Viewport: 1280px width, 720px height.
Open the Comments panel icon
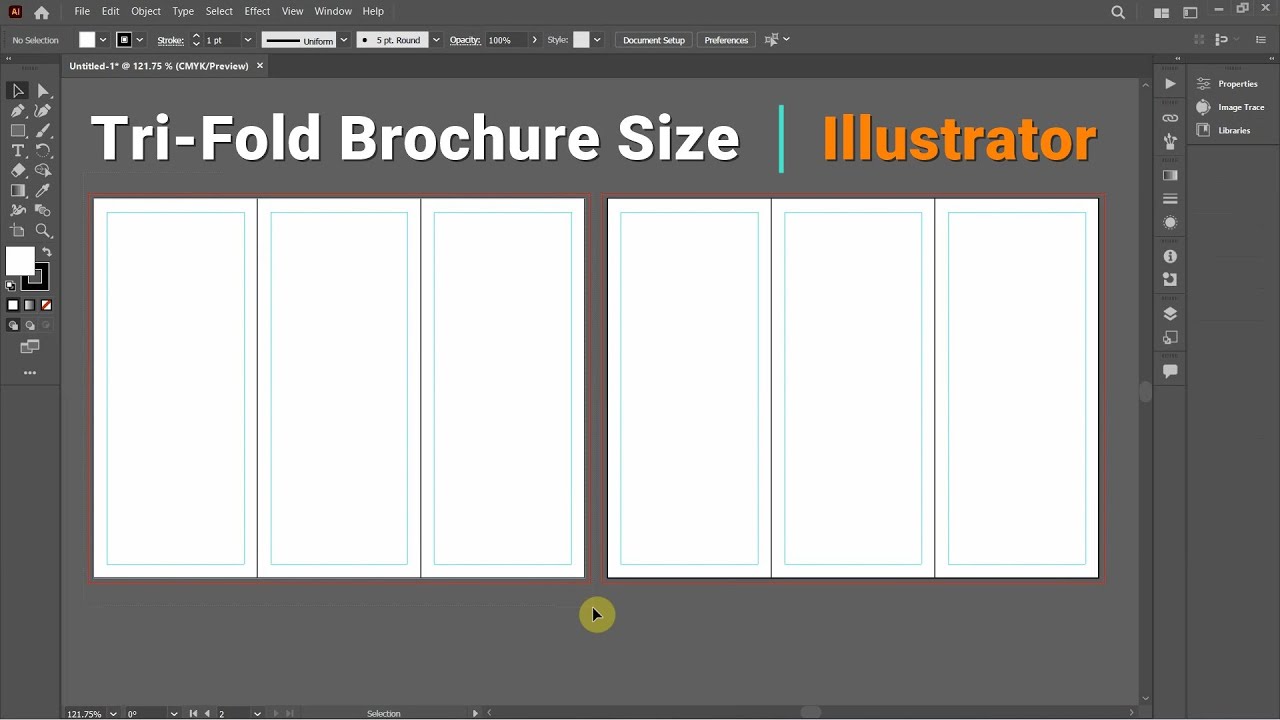coord(1170,371)
